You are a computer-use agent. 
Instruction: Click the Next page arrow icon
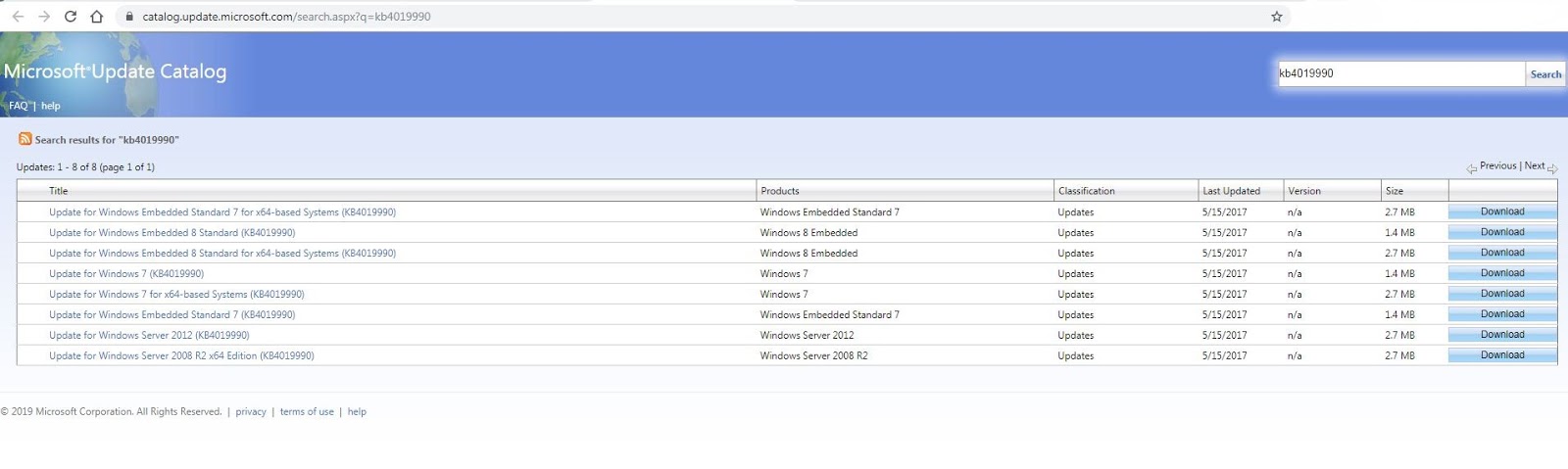pos(1552,168)
